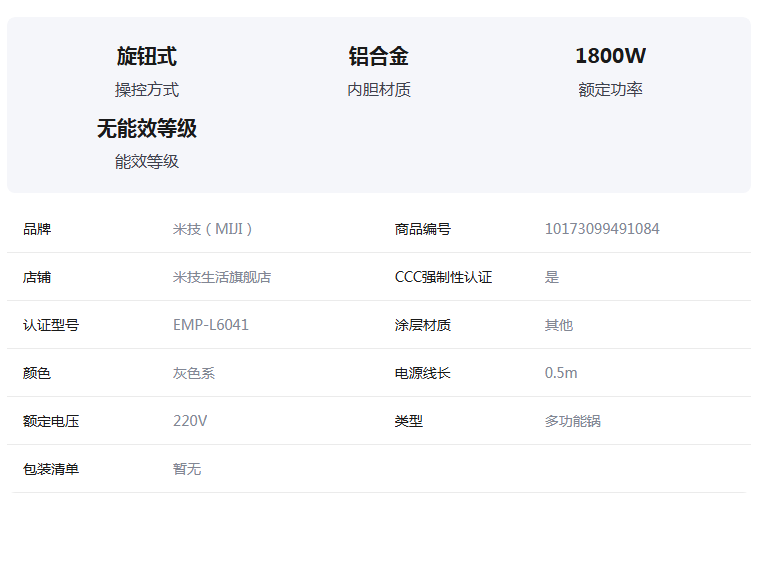Click the 涂层材质 label
This screenshot has height=561, width=766.
[423, 325]
